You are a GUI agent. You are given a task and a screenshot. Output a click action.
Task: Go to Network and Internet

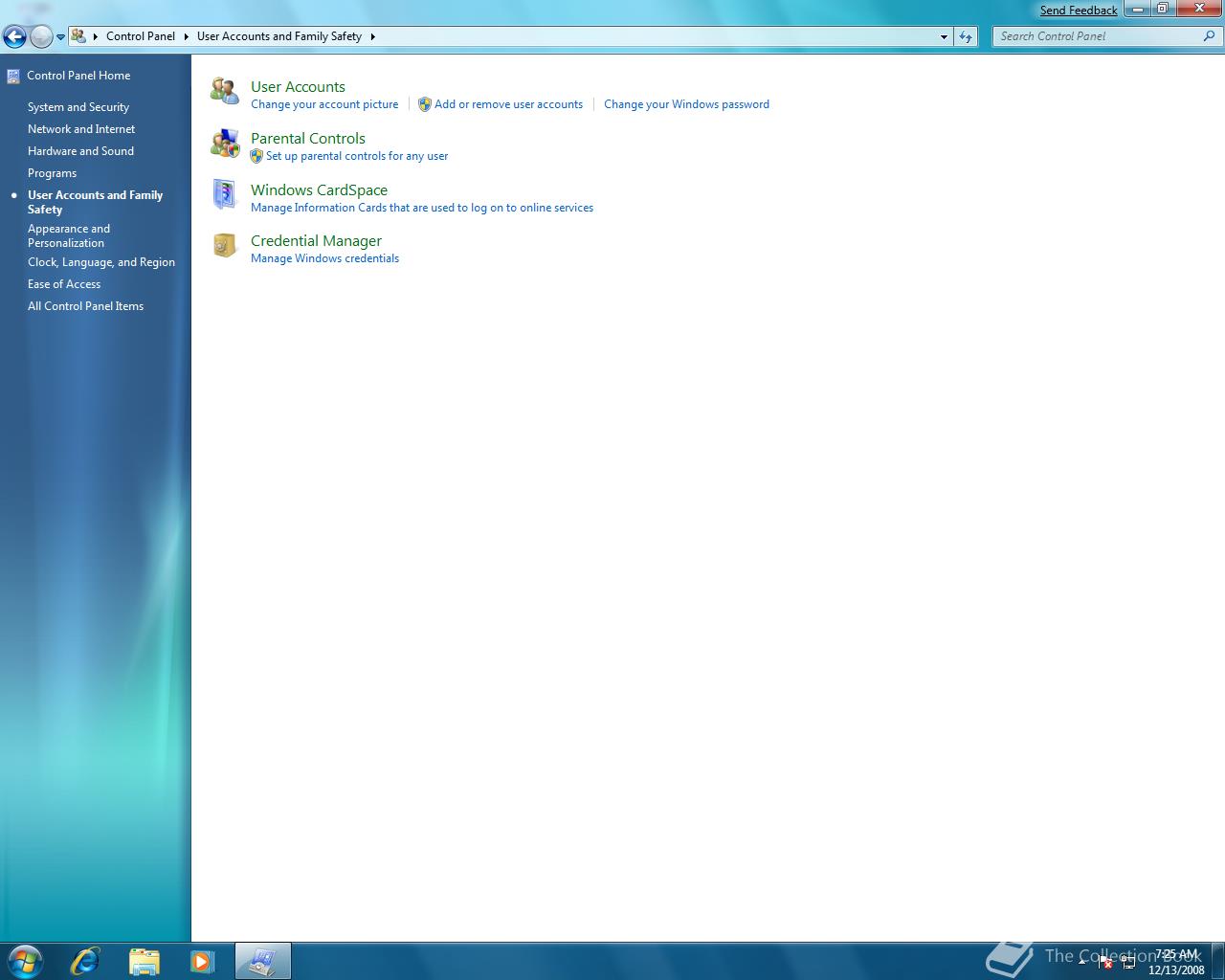[81, 129]
